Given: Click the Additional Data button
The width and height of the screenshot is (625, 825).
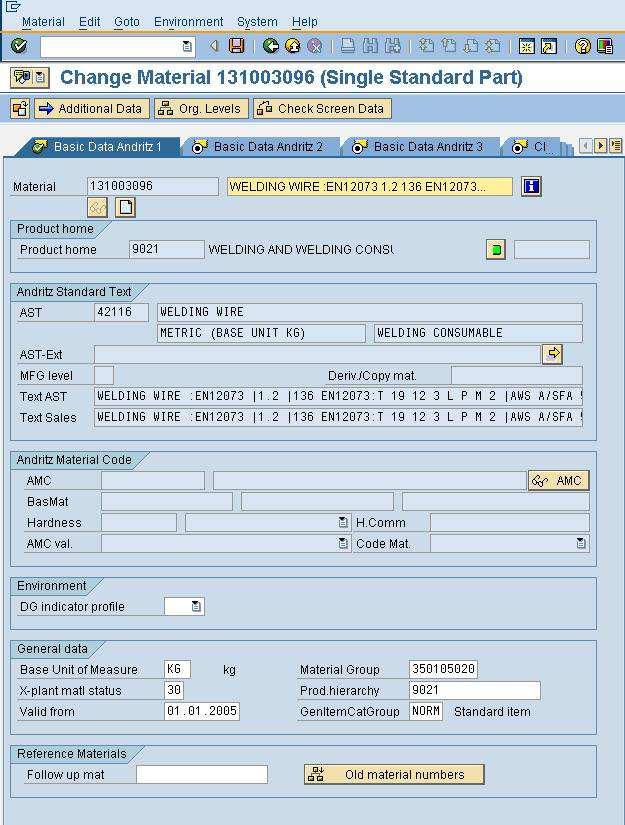Looking at the screenshot, I should pyautogui.click(x=92, y=109).
